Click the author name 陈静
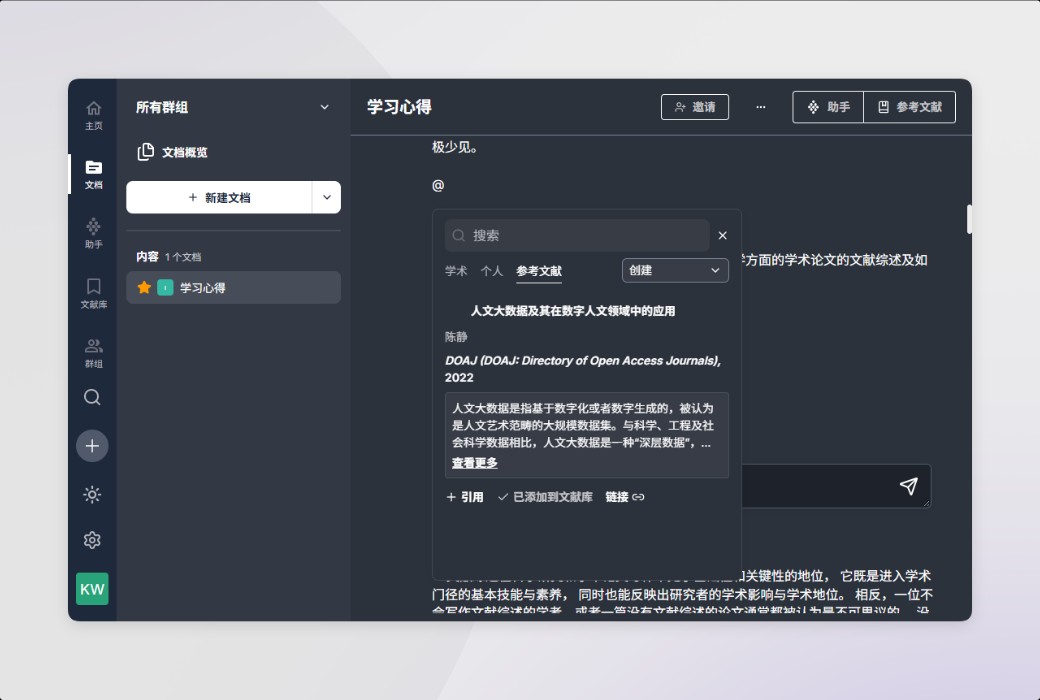The width and height of the screenshot is (1040, 700). (x=456, y=337)
